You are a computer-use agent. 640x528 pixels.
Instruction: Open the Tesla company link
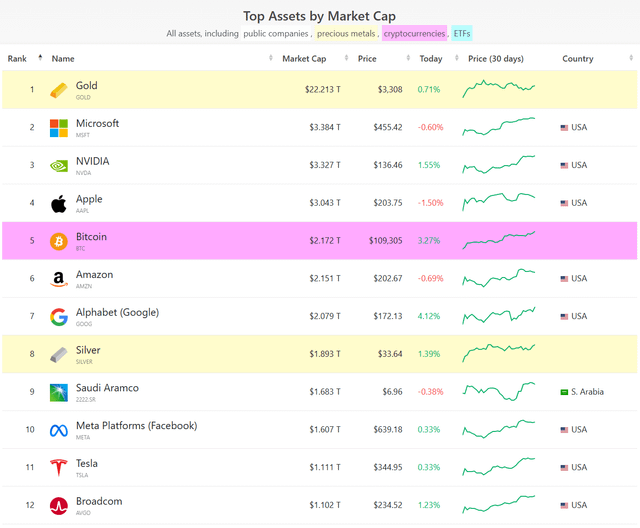[x=87, y=464]
